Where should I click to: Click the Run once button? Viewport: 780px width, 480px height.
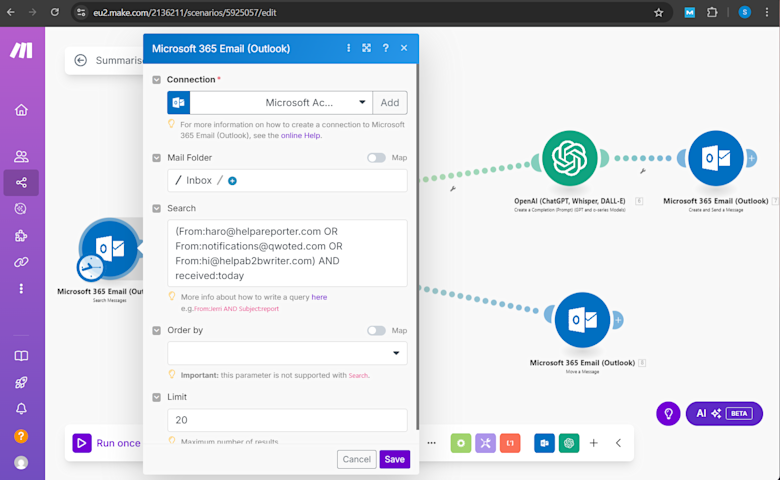coord(106,443)
